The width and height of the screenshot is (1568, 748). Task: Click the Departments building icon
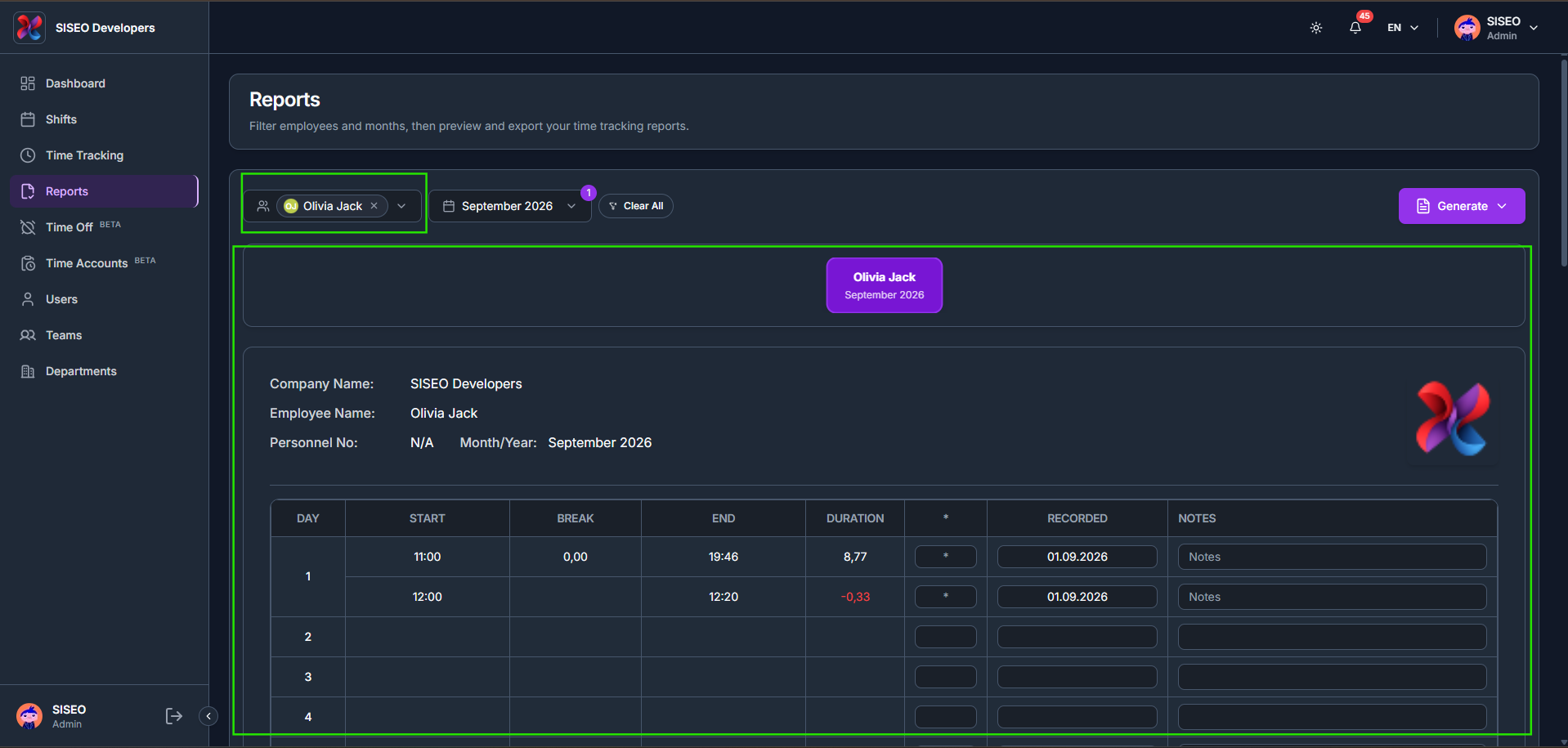click(x=28, y=371)
